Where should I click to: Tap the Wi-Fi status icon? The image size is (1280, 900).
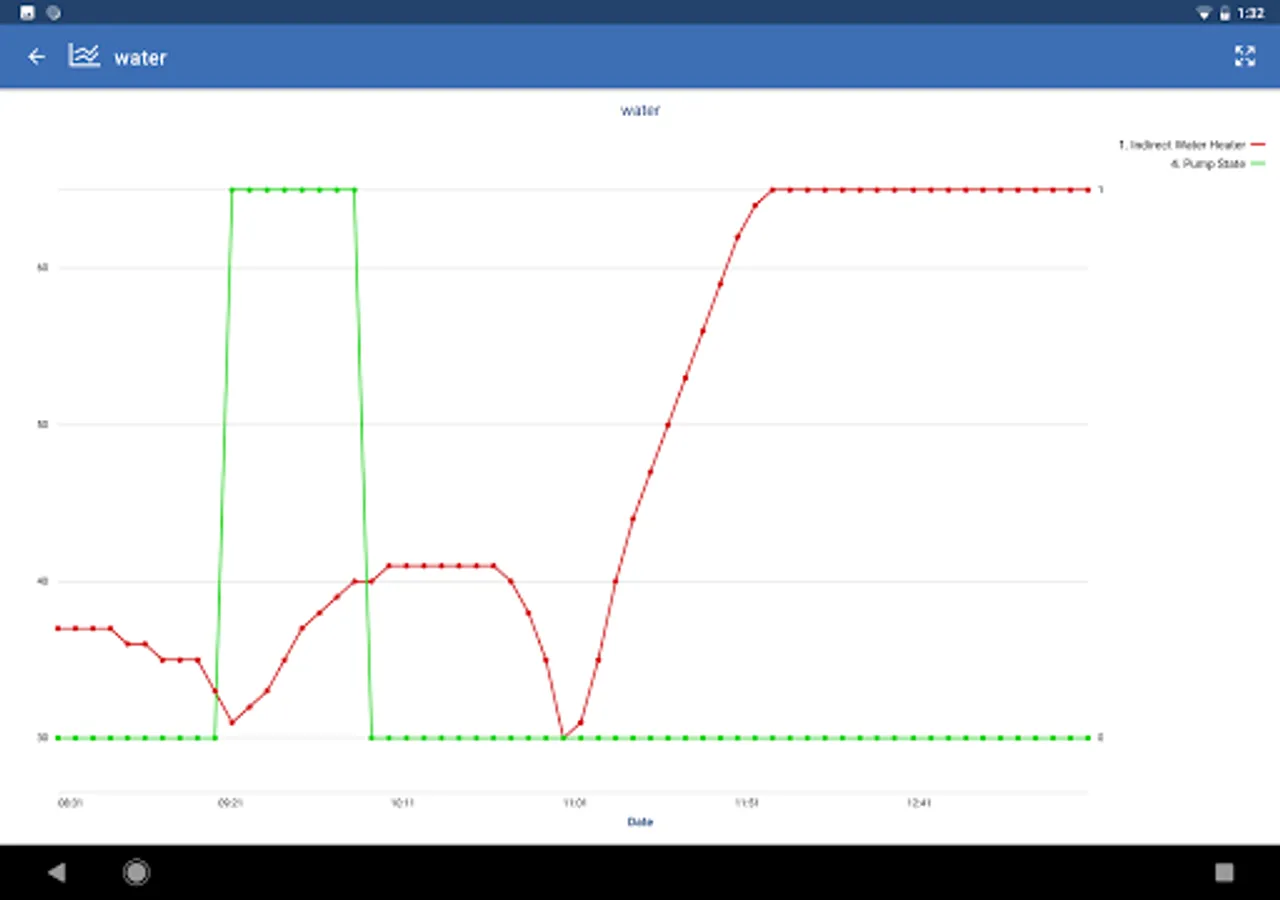point(1203,13)
